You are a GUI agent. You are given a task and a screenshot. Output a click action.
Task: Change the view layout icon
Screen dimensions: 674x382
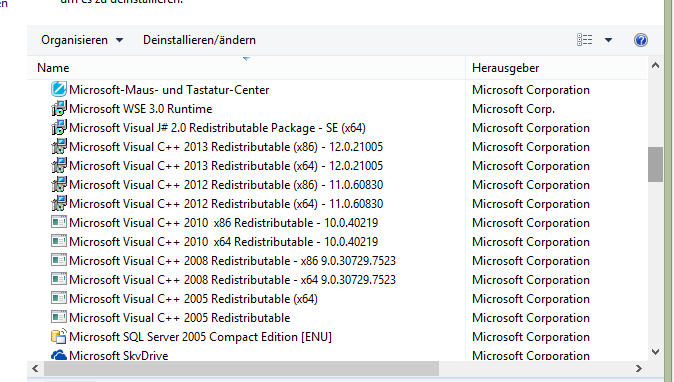click(x=584, y=40)
